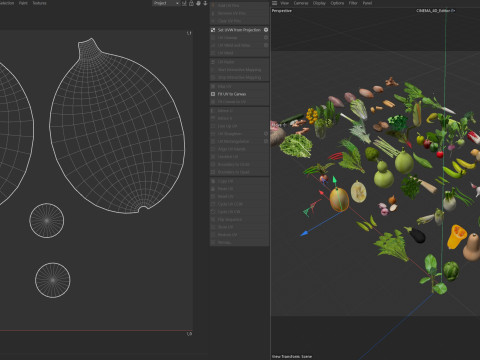
Task: Open the viewport hamburger menu icon
Action: click(274, 3)
